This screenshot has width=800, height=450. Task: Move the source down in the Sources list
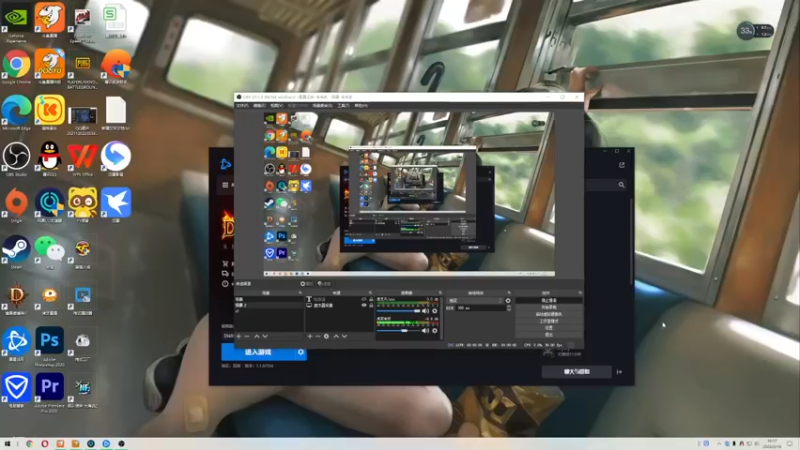(x=344, y=336)
